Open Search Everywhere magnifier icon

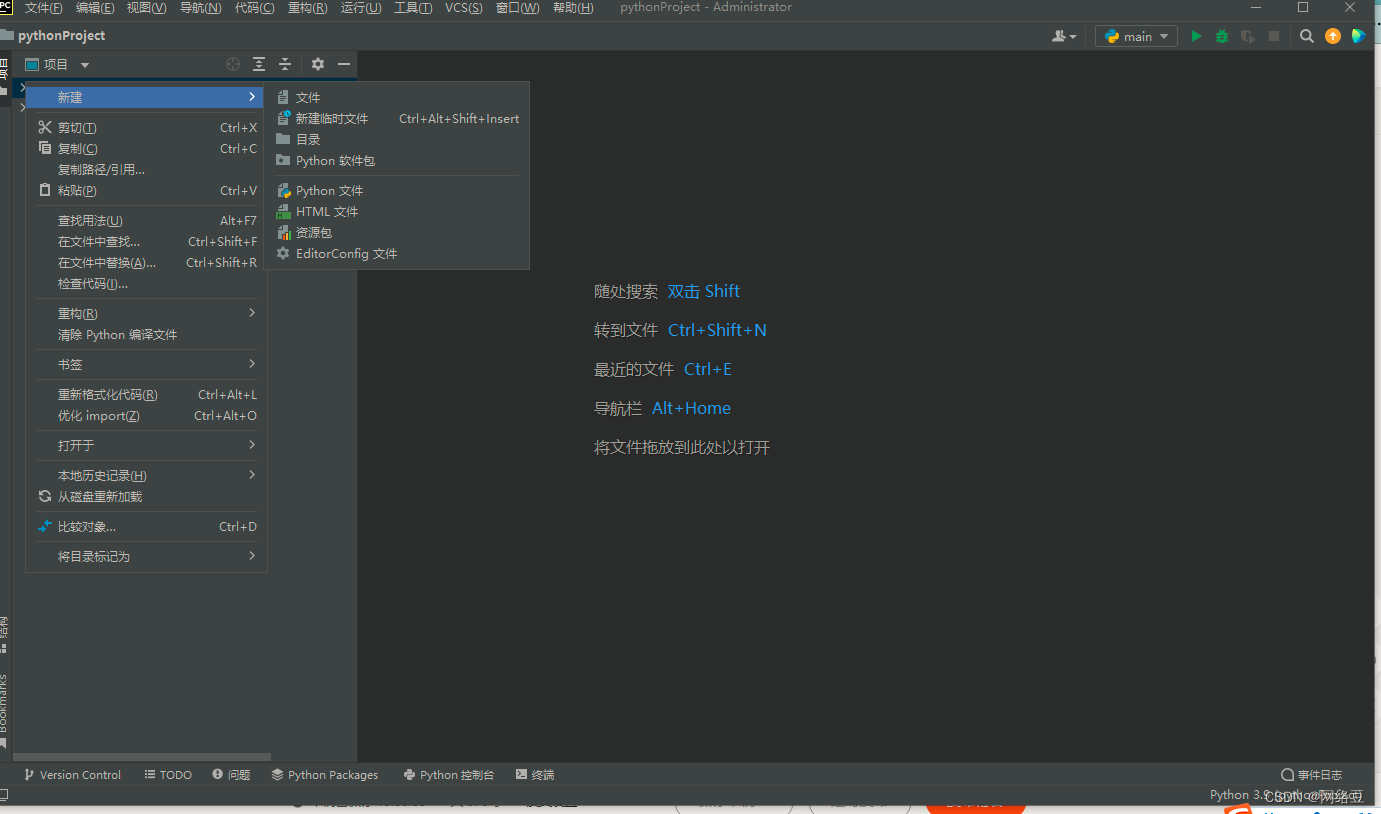tap(1307, 36)
